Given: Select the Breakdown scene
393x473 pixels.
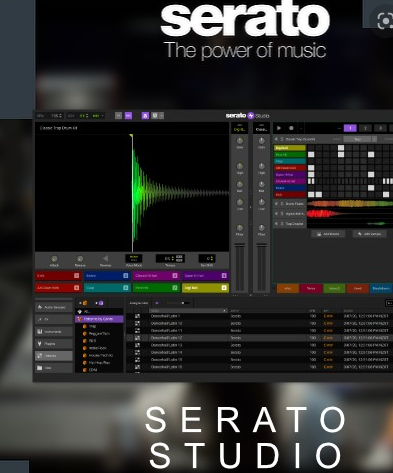Looking at the screenshot, I should click(x=381, y=288).
